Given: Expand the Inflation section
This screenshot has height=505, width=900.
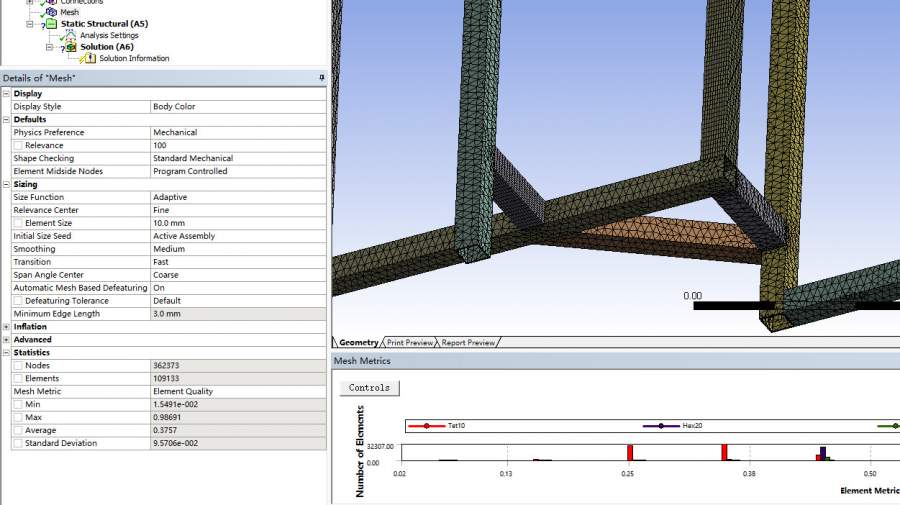Looking at the screenshot, I should 6,327.
